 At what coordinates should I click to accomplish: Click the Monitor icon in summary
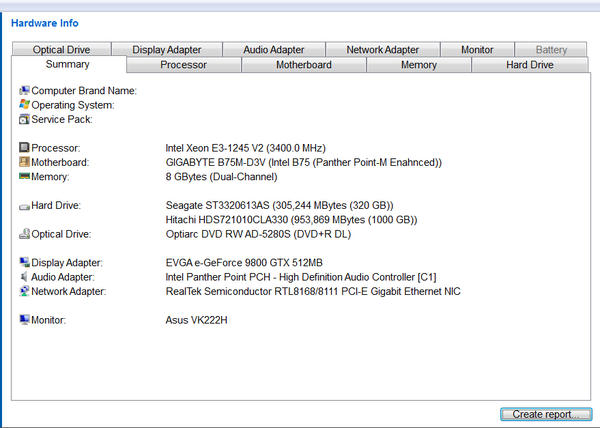click(x=24, y=320)
